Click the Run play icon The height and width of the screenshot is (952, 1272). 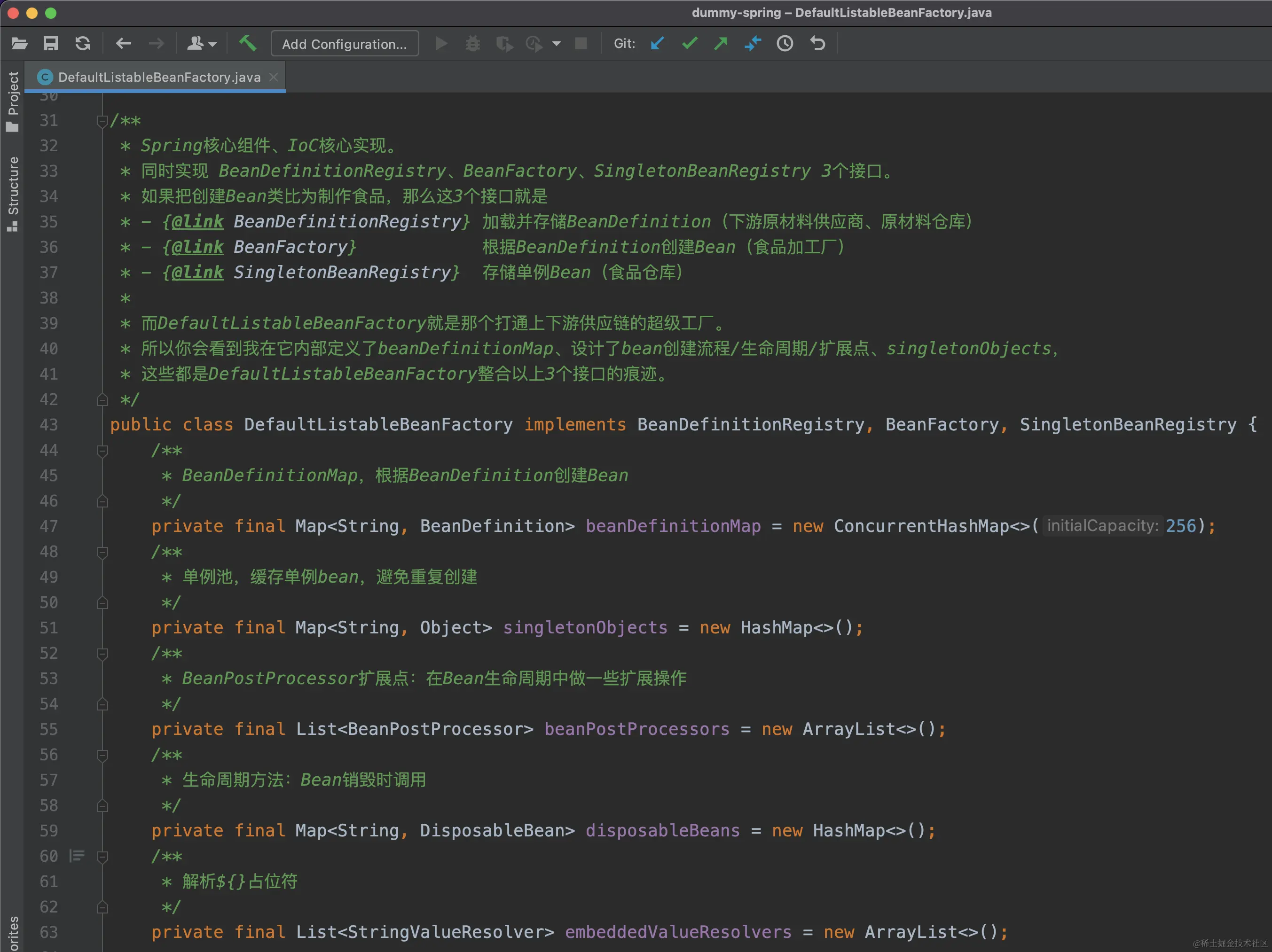coord(441,44)
